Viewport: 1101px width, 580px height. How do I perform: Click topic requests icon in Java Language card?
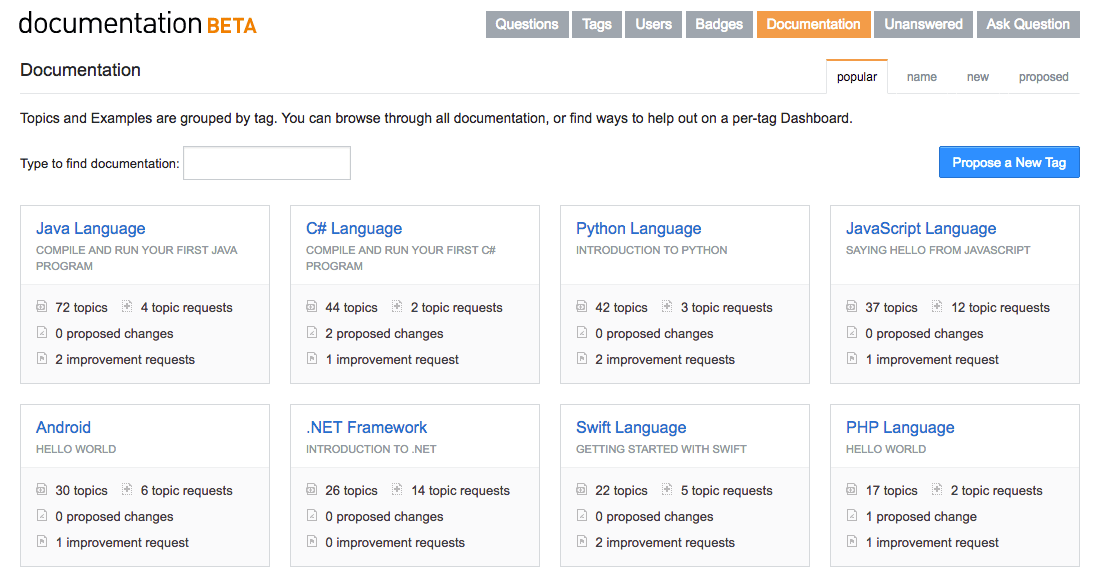127,306
